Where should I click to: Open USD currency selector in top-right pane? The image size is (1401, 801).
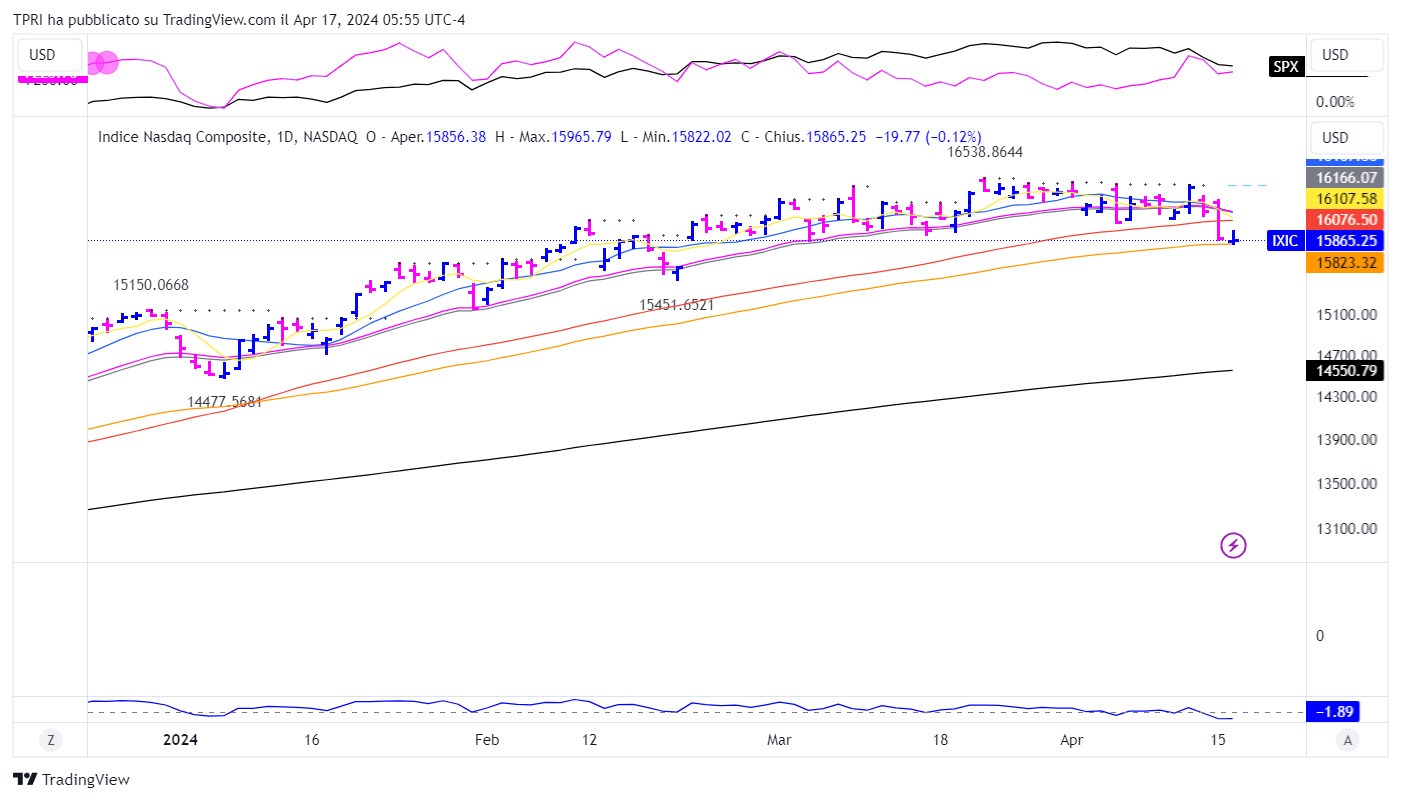coord(1346,55)
